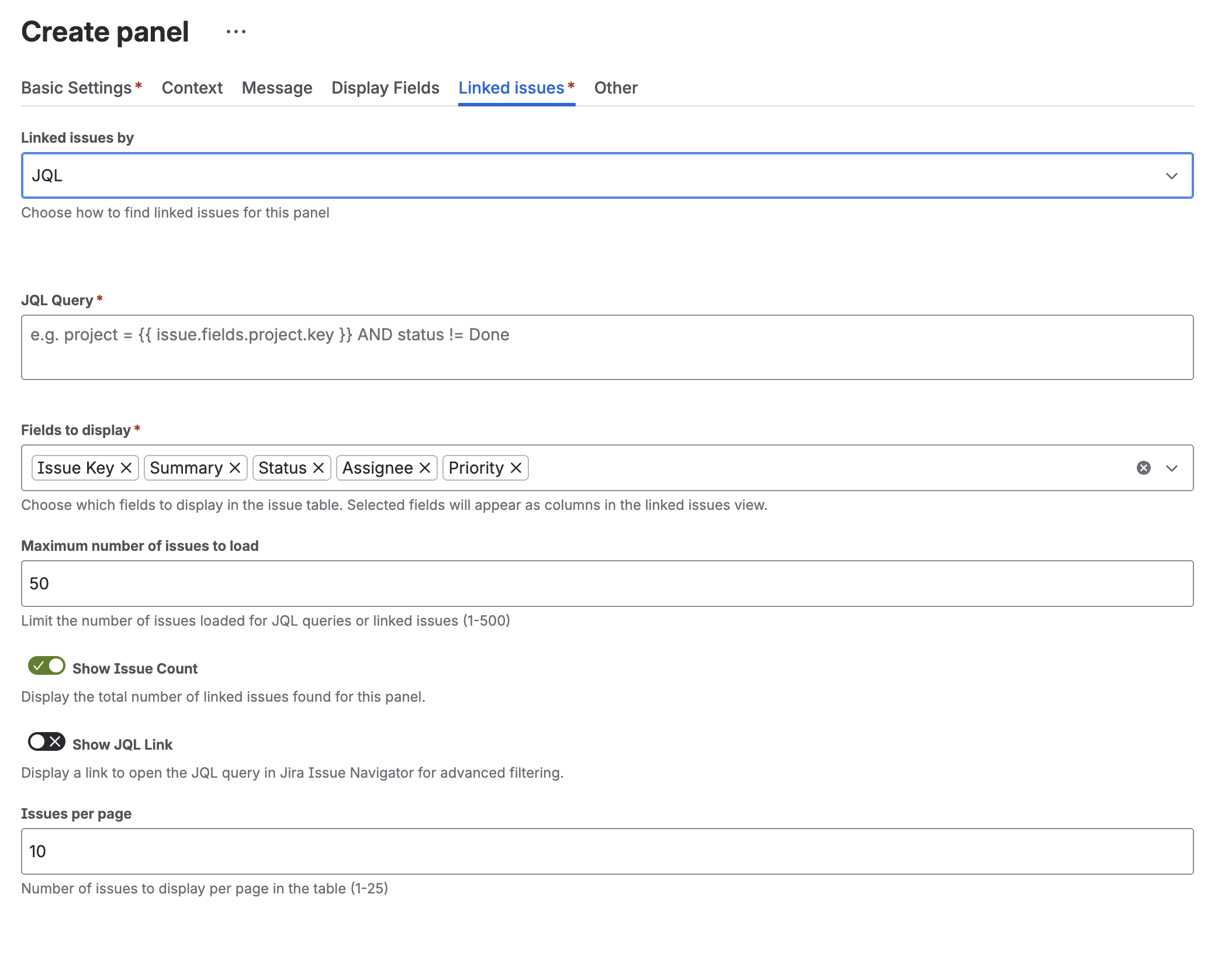The image size is (1232, 973).
Task: Disable Show Issue Count
Action: click(47, 667)
